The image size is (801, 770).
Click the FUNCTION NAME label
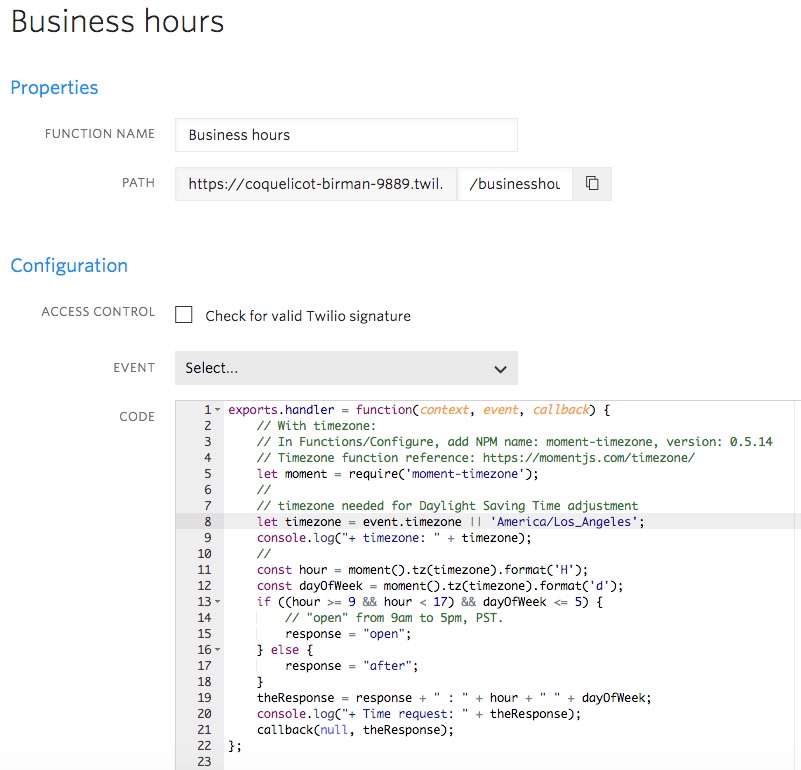coord(100,134)
